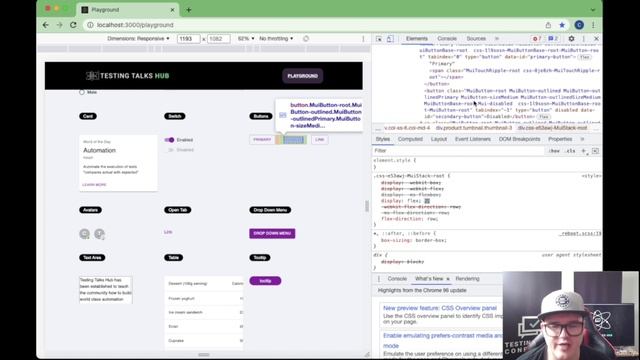Click the new style rule plus icon
The image size is (640, 360).
tap(584, 151)
